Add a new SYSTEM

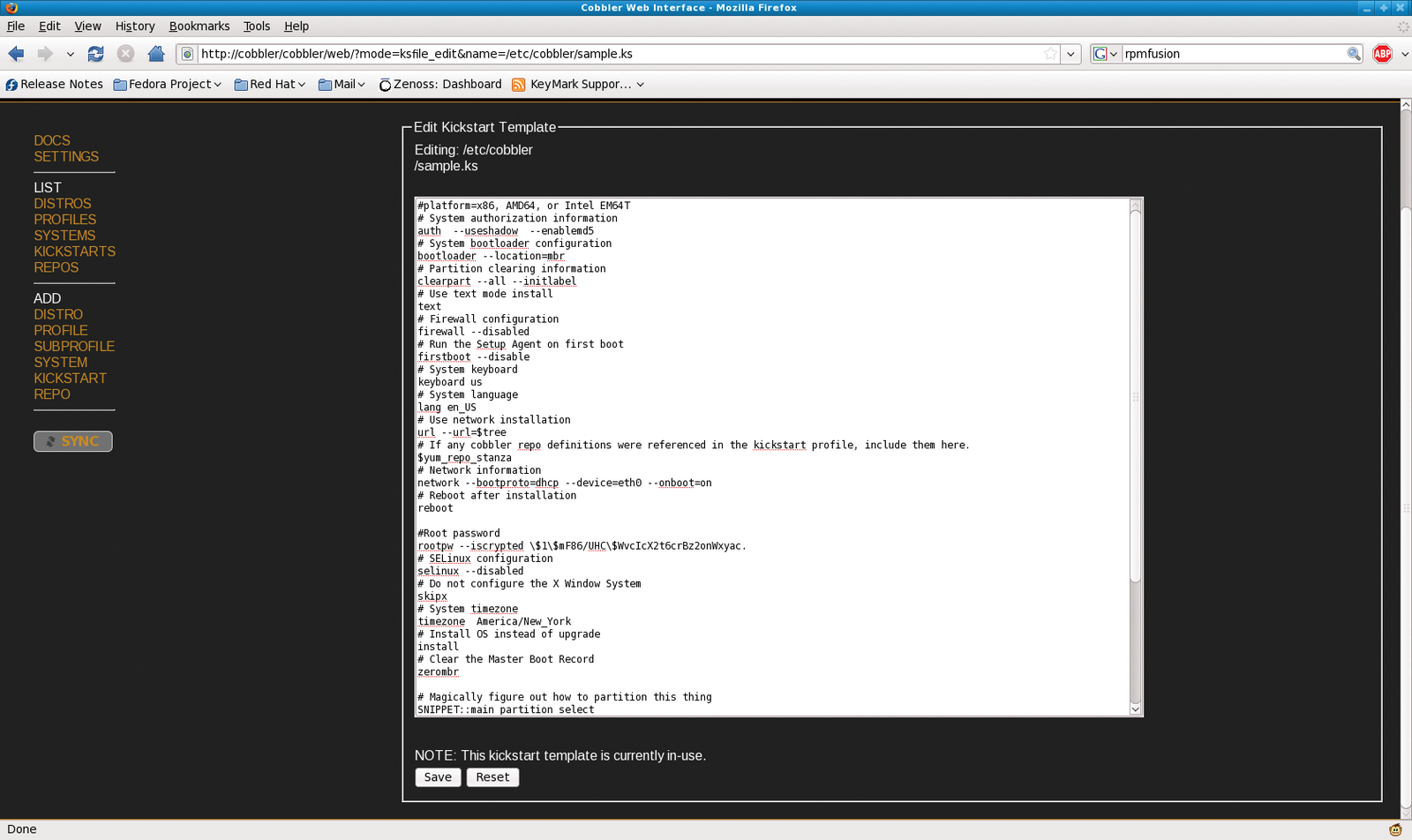coord(61,363)
